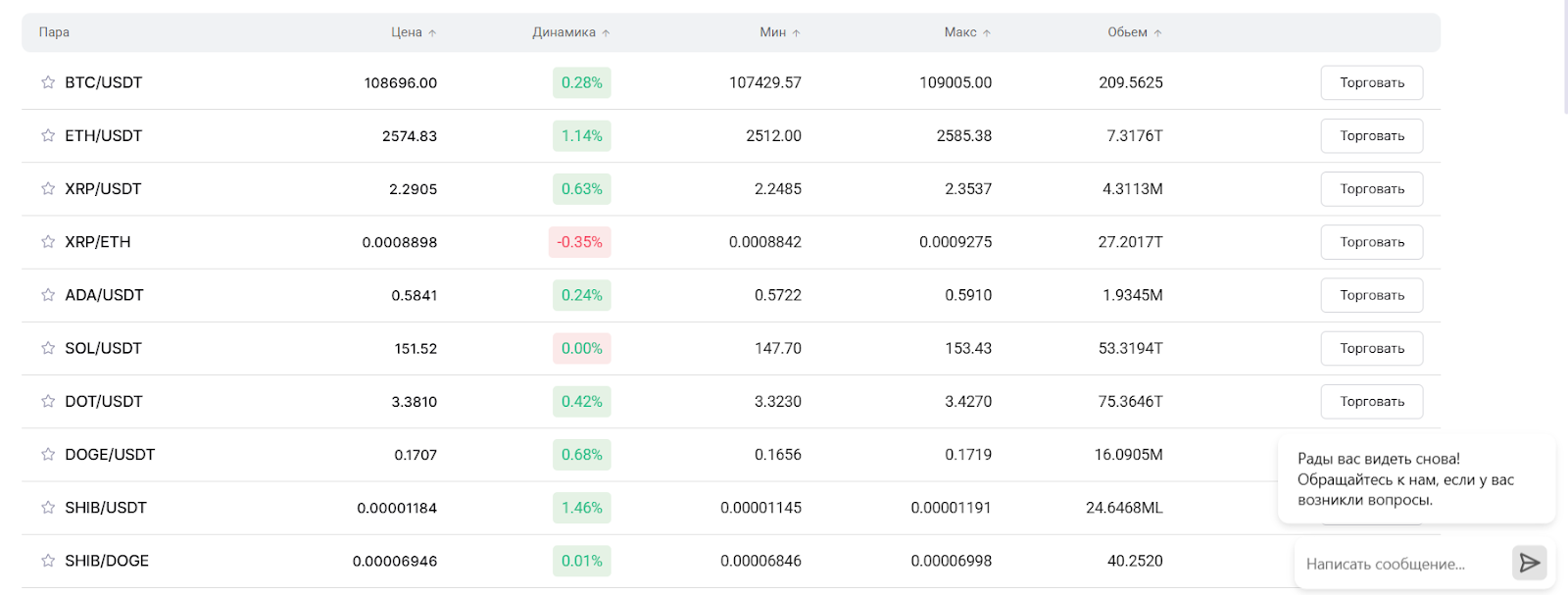The image size is (1568, 595).
Task: Select the XRP/ETH pair name
Action: point(97,241)
